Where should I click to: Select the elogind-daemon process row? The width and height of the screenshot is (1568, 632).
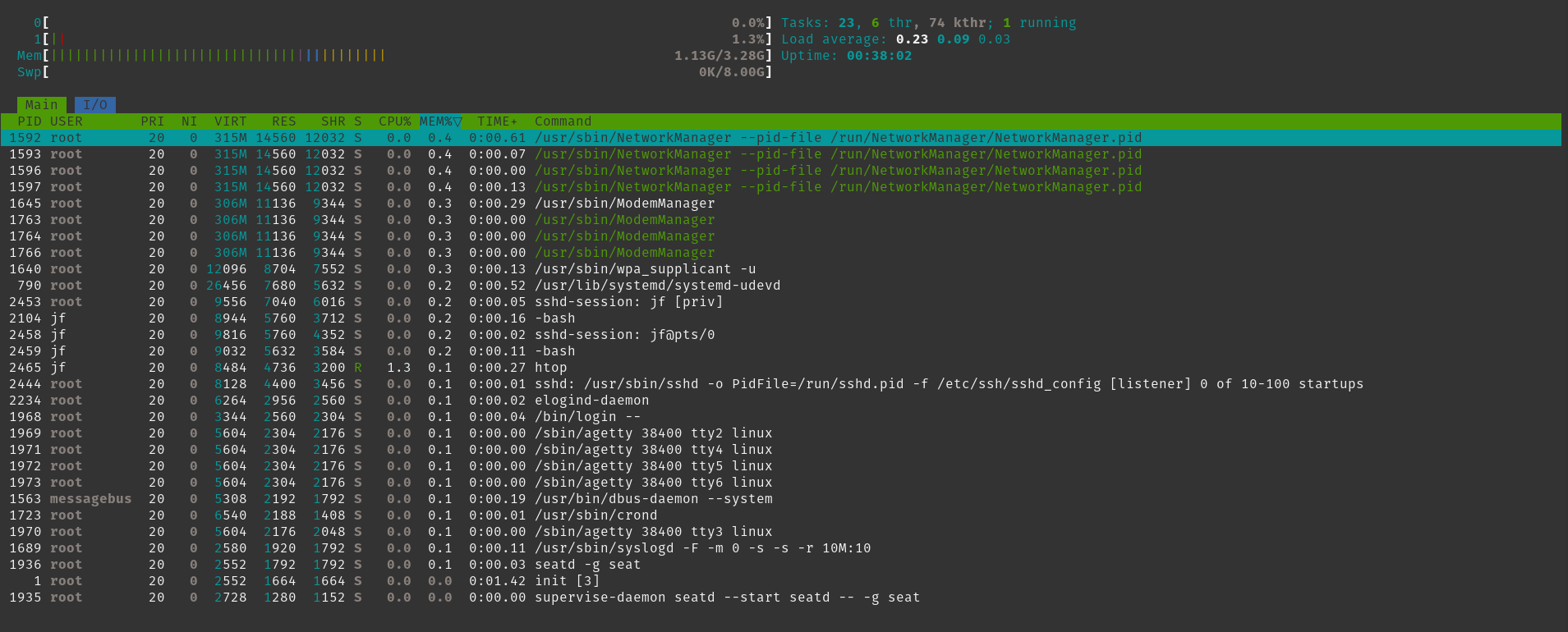tap(591, 401)
